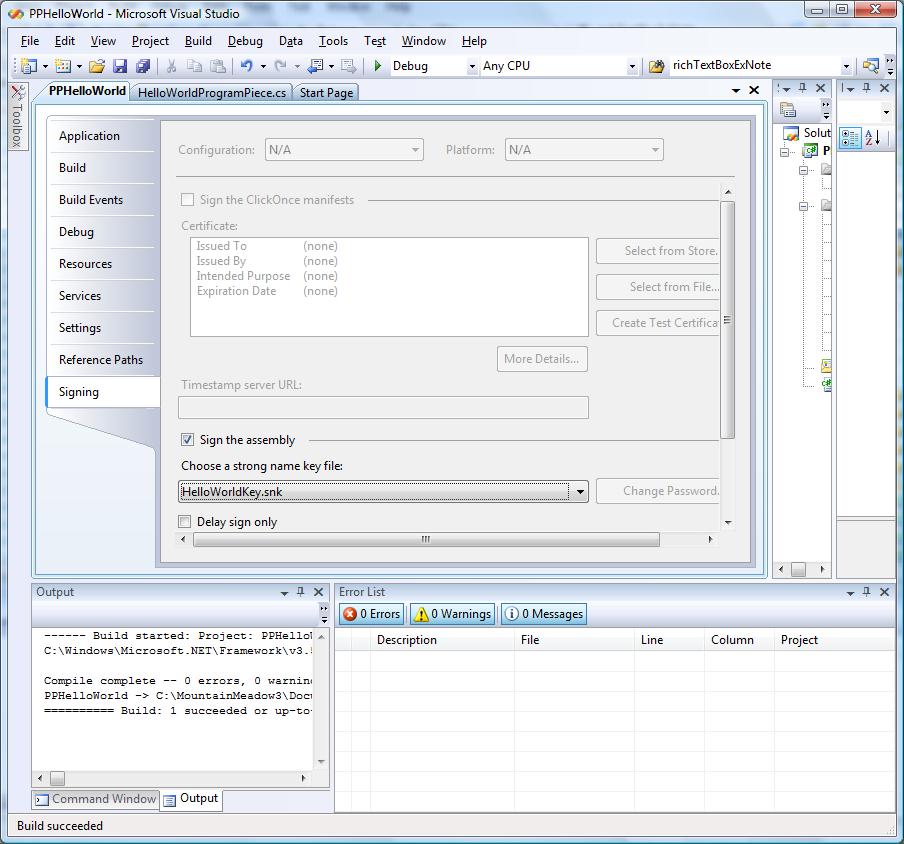This screenshot has height=844, width=904.
Task: Click the Navigate Forward icon
Action: pos(348,66)
